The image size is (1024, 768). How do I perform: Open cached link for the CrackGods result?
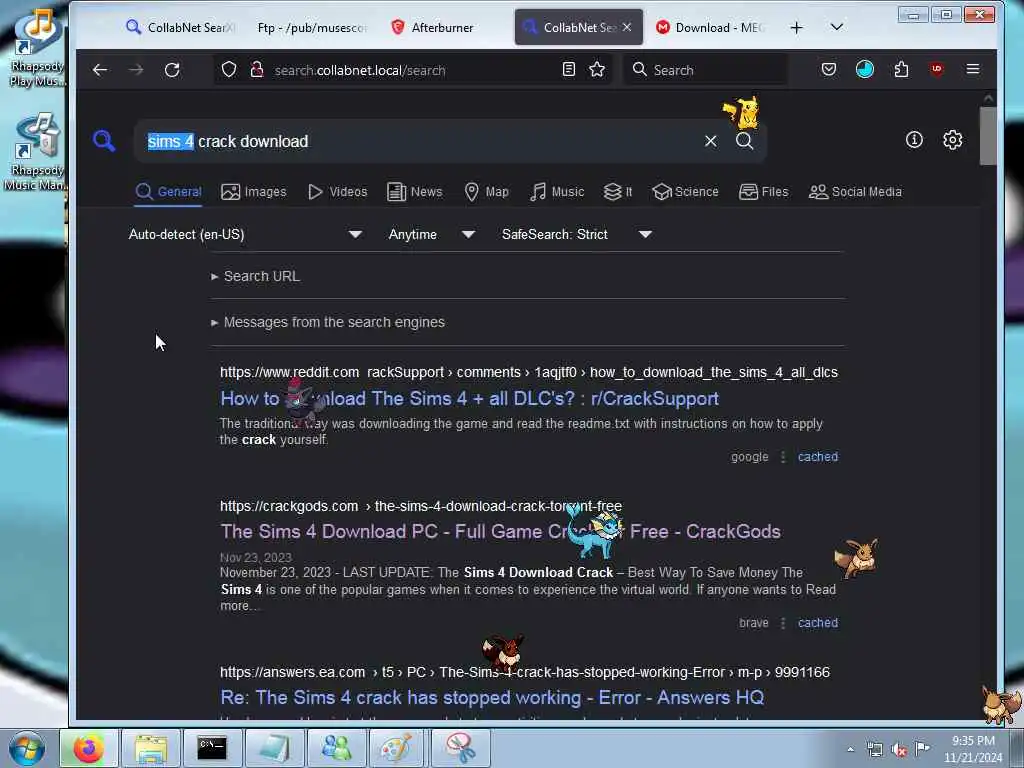click(818, 623)
